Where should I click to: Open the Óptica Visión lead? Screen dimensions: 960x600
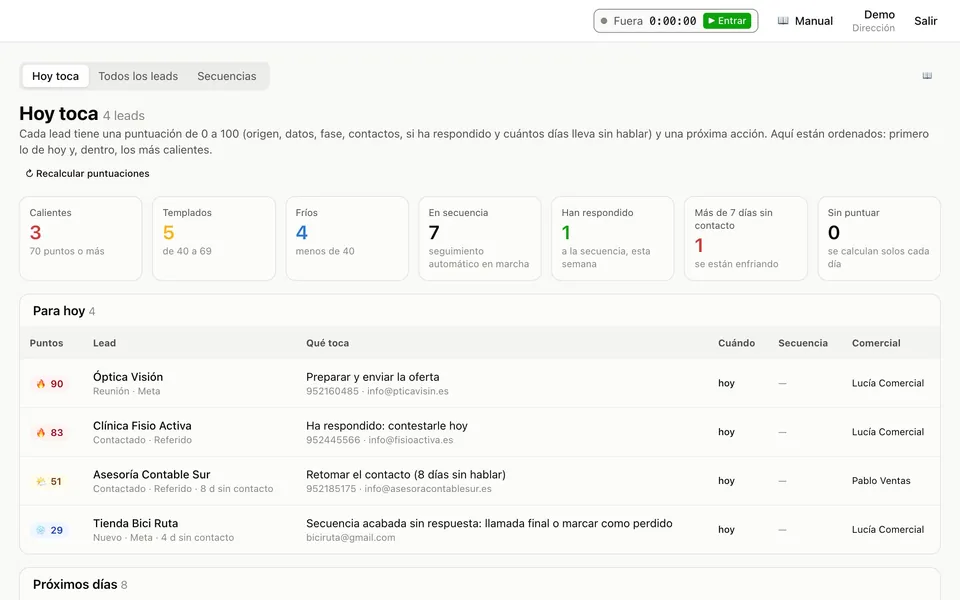pos(128,377)
